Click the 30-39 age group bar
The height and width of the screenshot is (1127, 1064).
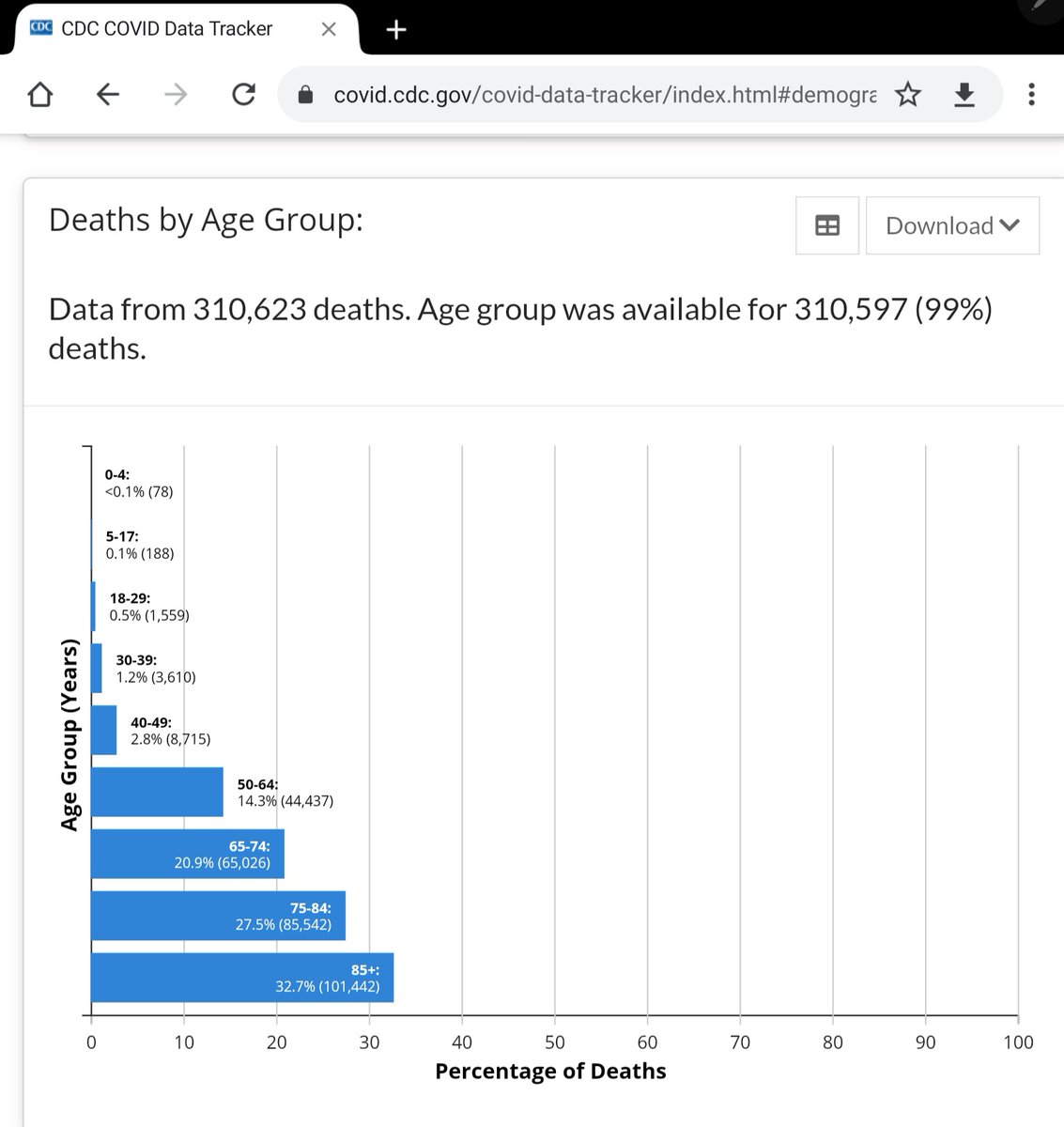coord(97,668)
